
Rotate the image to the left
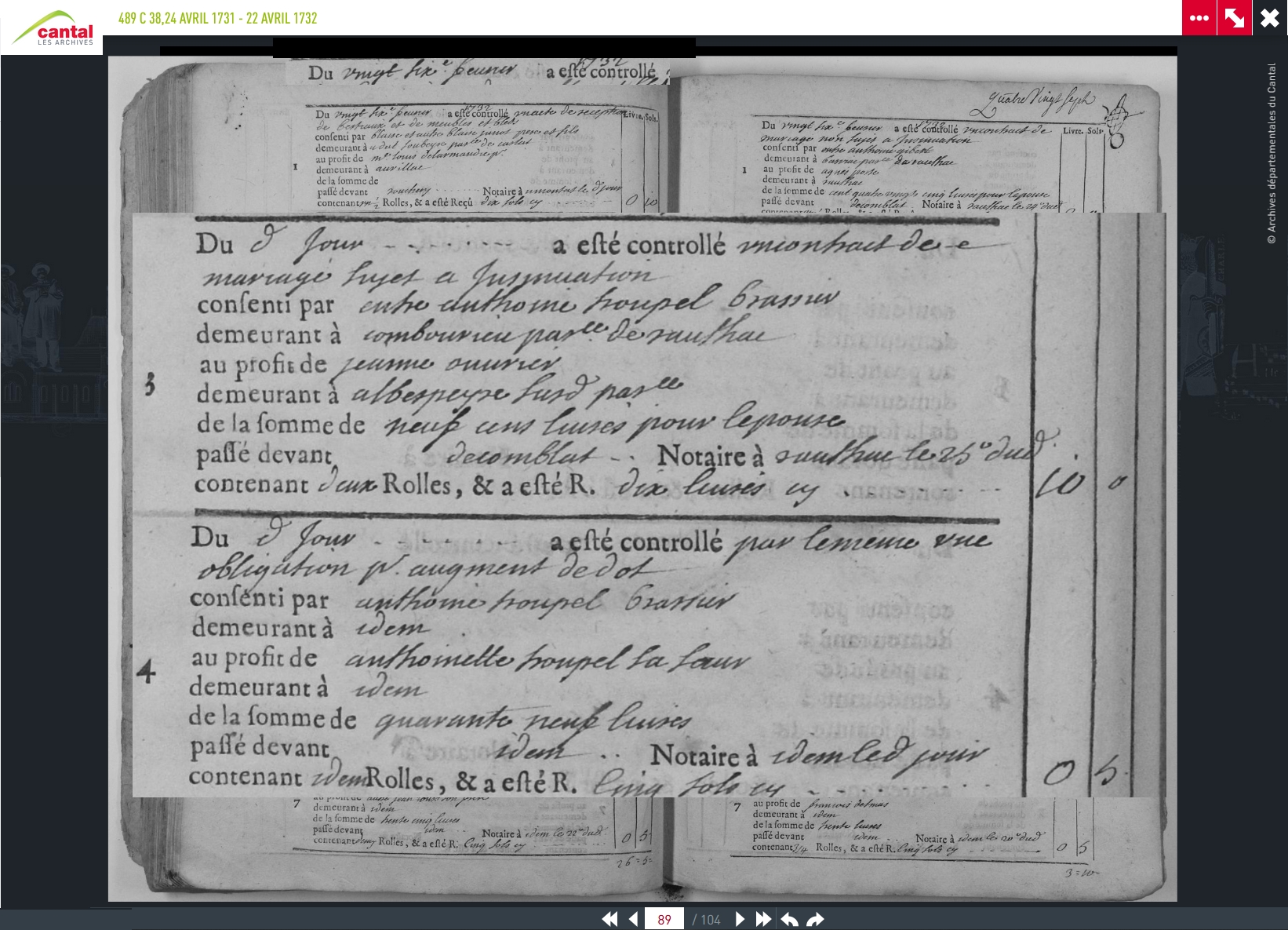click(790, 919)
